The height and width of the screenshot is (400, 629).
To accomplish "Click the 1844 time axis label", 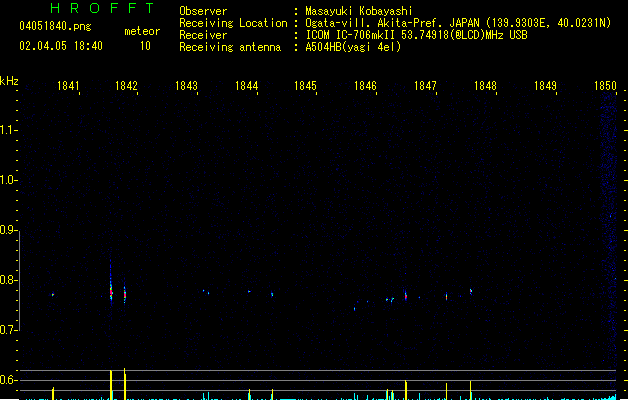I will (x=246, y=86).
